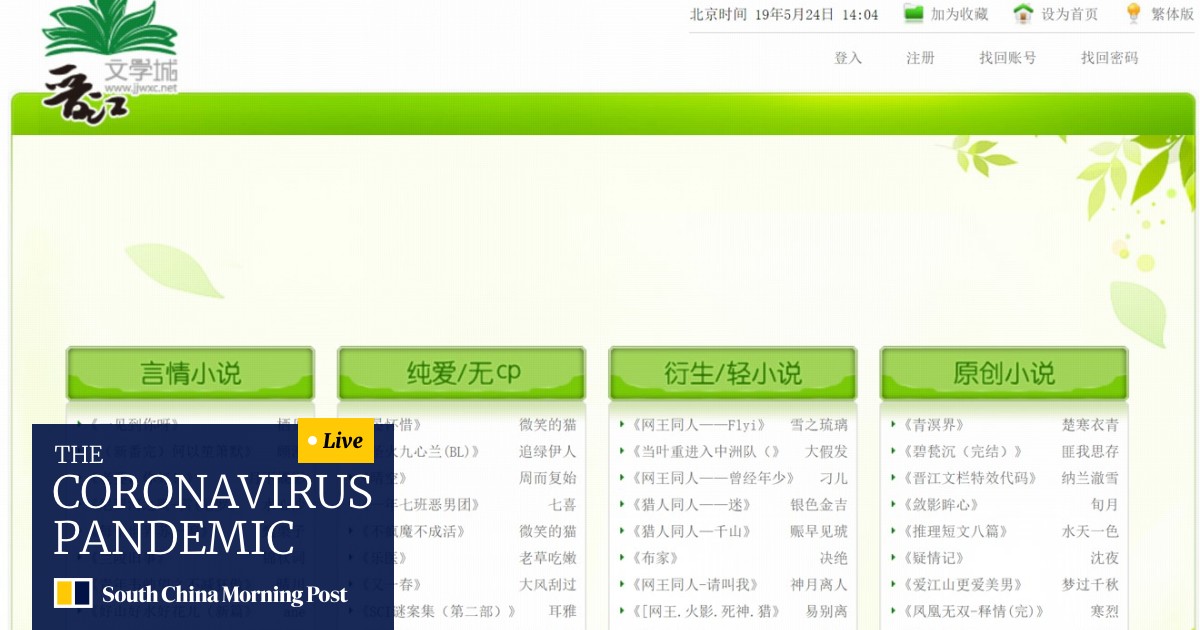Viewport: 1200px width, 630px height.
Task: Open novel 《当叶重进入中洲队（》
Action: click(704, 452)
